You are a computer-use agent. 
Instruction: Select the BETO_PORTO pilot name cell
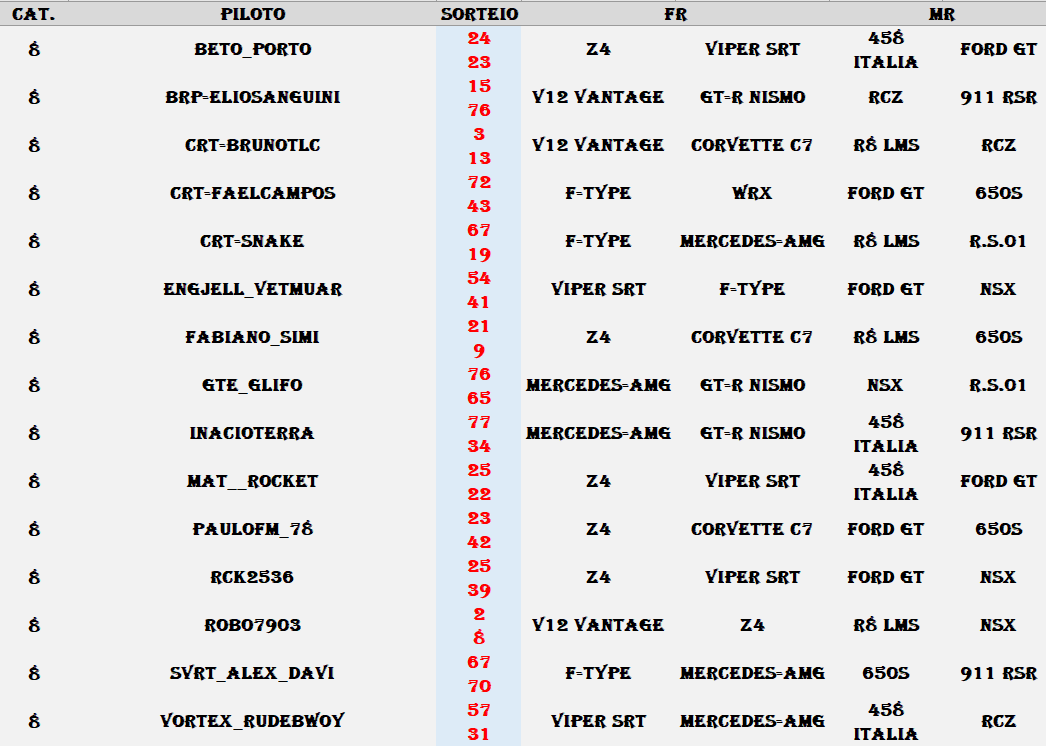tap(253, 49)
